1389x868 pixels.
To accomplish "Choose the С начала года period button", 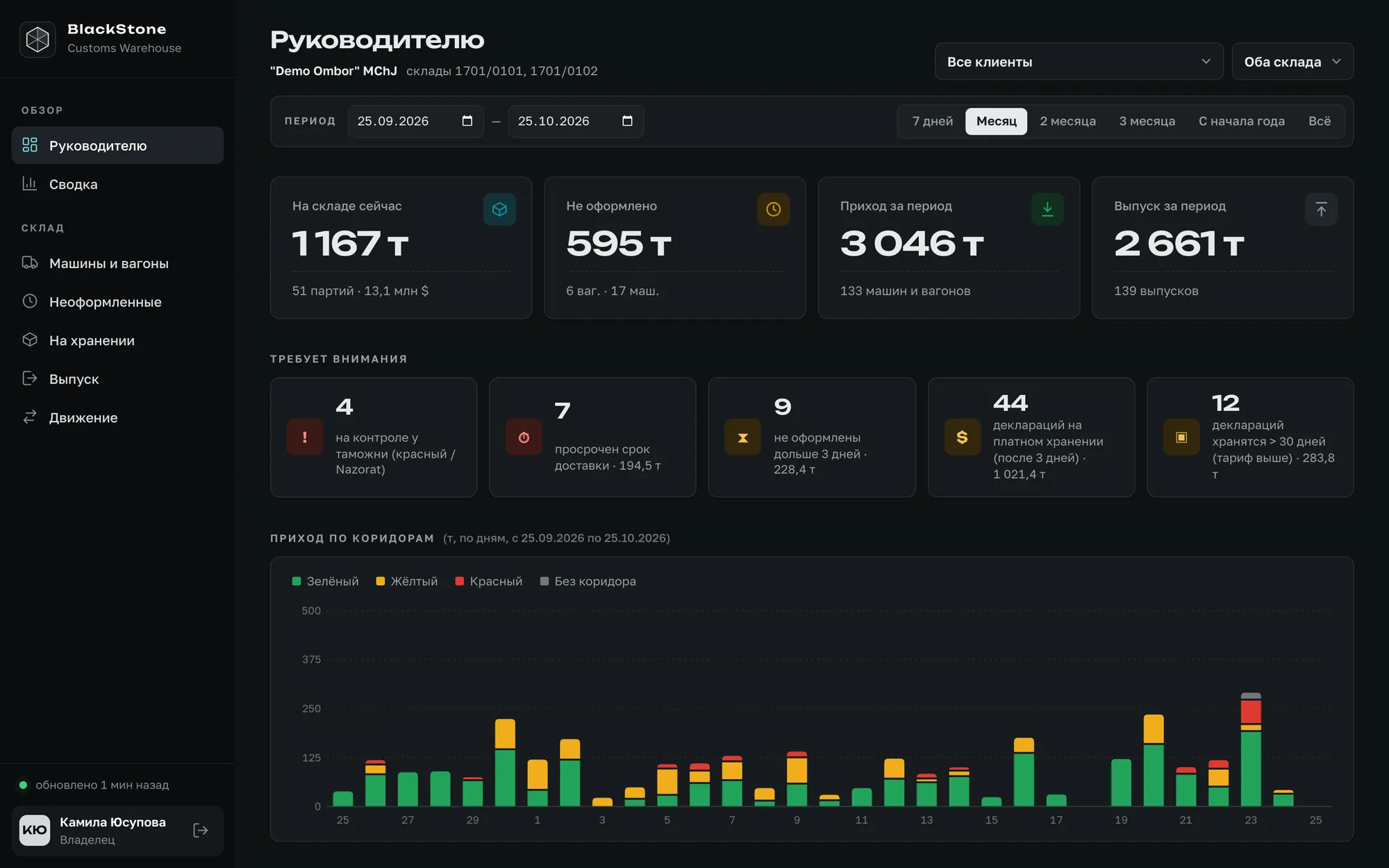I will tap(1241, 121).
